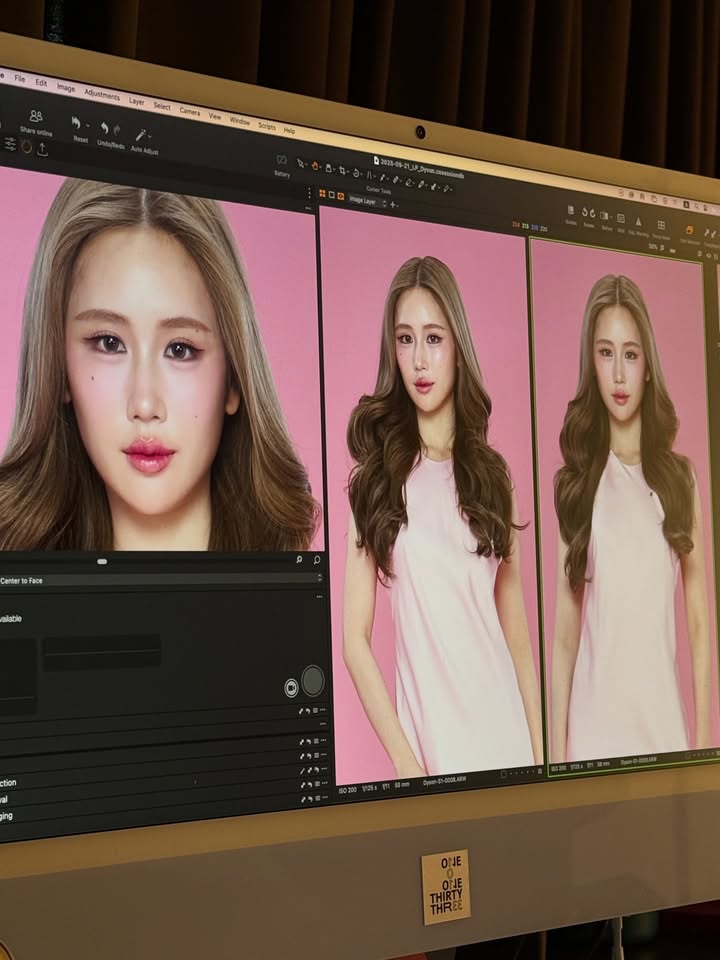The width and height of the screenshot is (720, 960).
Task: Open the Image Layer dropdown
Action: pos(367,200)
